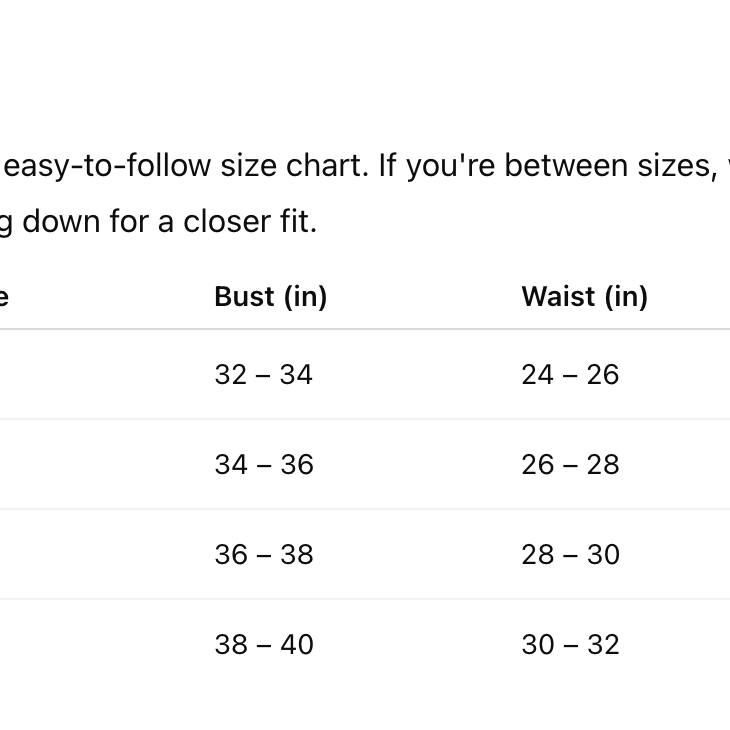
Task: Select the 34 – 36 bust cell
Action: (x=264, y=465)
